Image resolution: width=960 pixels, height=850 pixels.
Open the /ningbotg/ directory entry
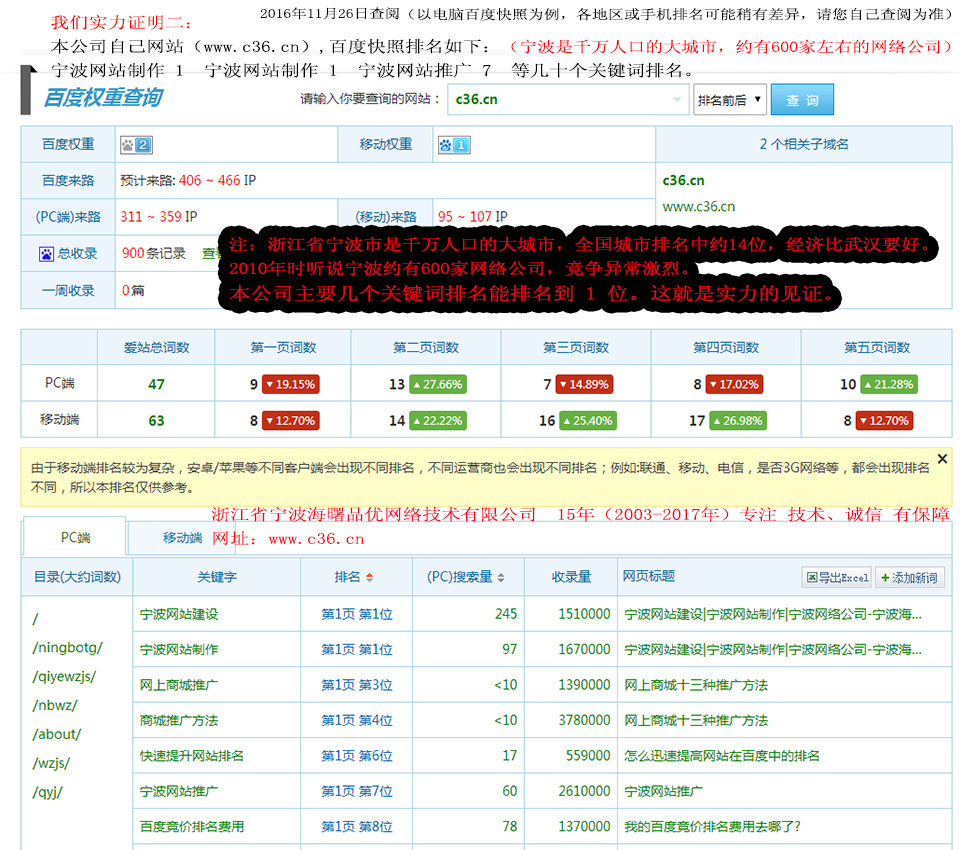(67, 648)
